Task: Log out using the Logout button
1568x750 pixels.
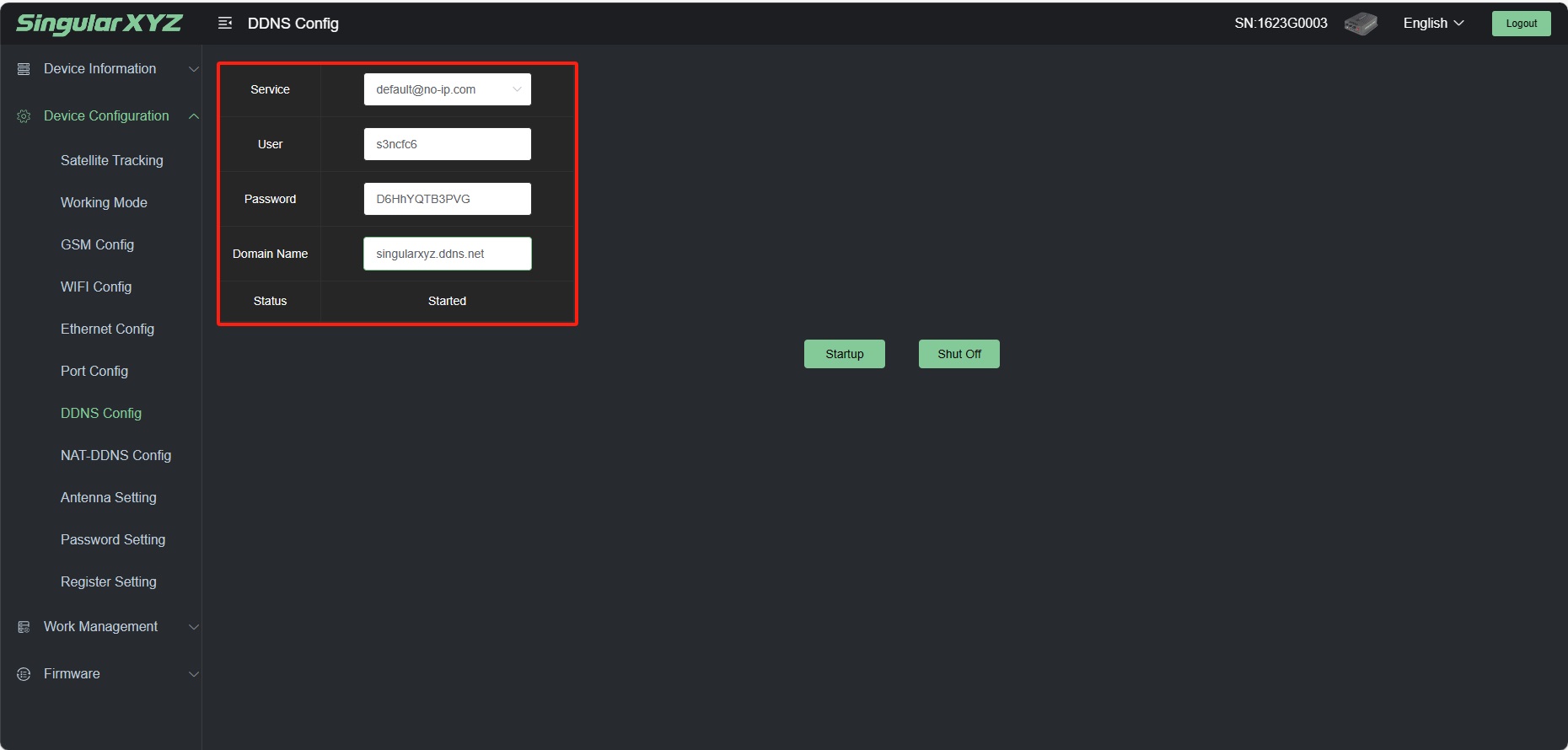Action: pyautogui.click(x=1521, y=24)
